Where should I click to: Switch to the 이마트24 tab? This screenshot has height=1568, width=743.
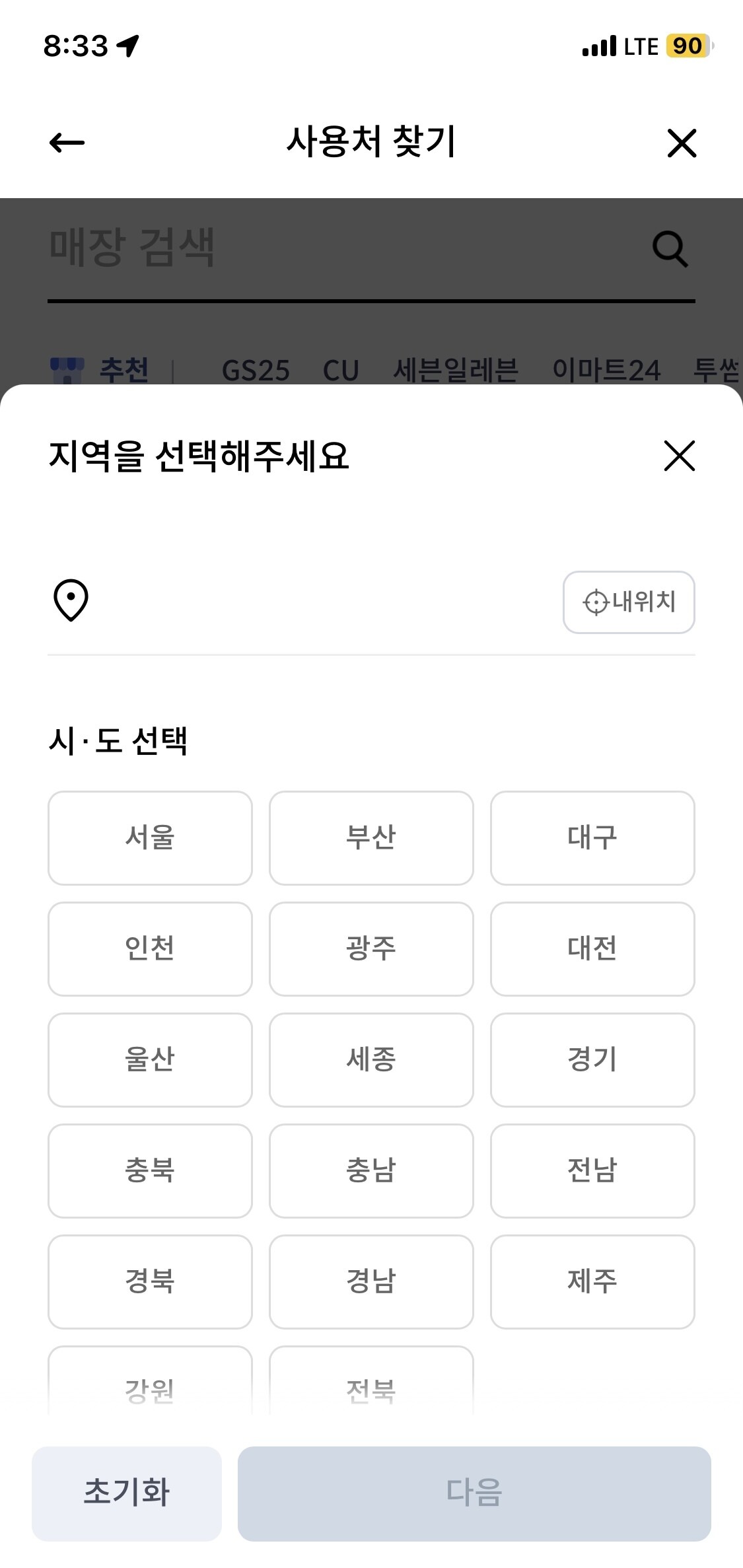pos(606,370)
